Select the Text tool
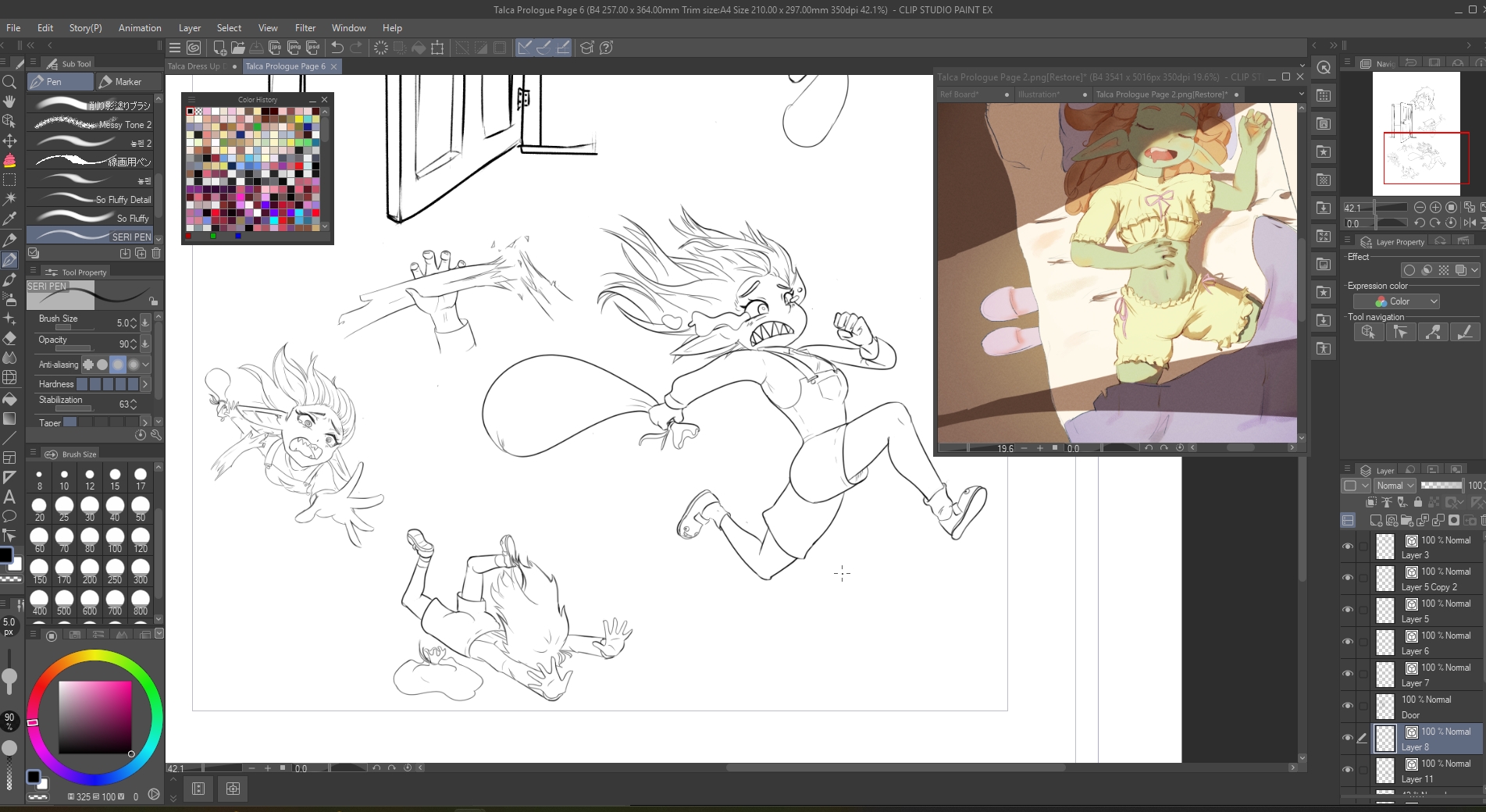 point(9,497)
